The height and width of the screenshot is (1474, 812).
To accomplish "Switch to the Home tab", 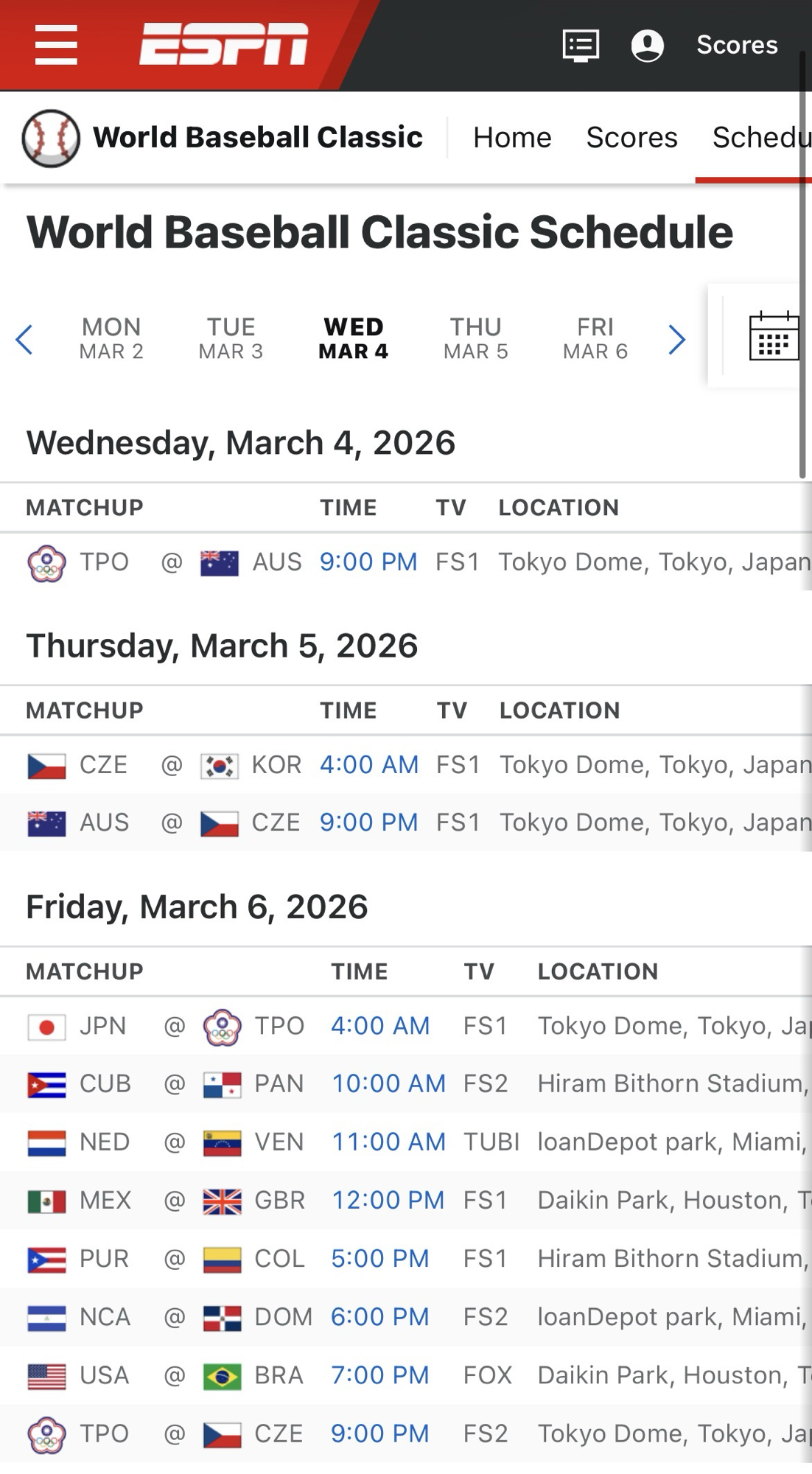I will (512, 138).
